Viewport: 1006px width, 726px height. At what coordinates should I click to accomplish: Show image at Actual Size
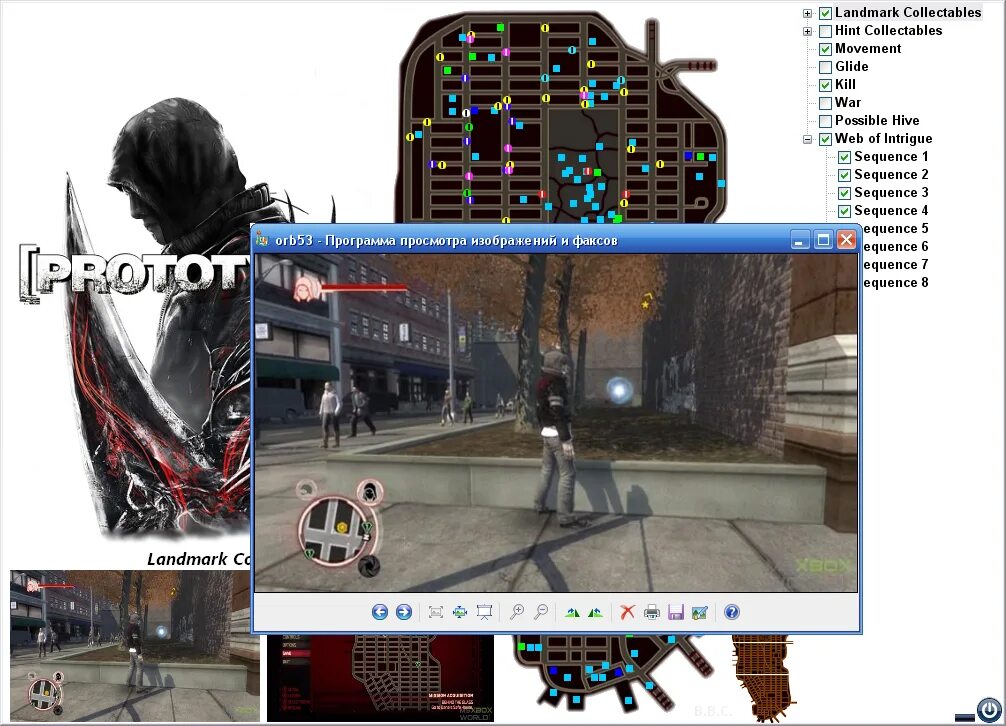point(460,612)
